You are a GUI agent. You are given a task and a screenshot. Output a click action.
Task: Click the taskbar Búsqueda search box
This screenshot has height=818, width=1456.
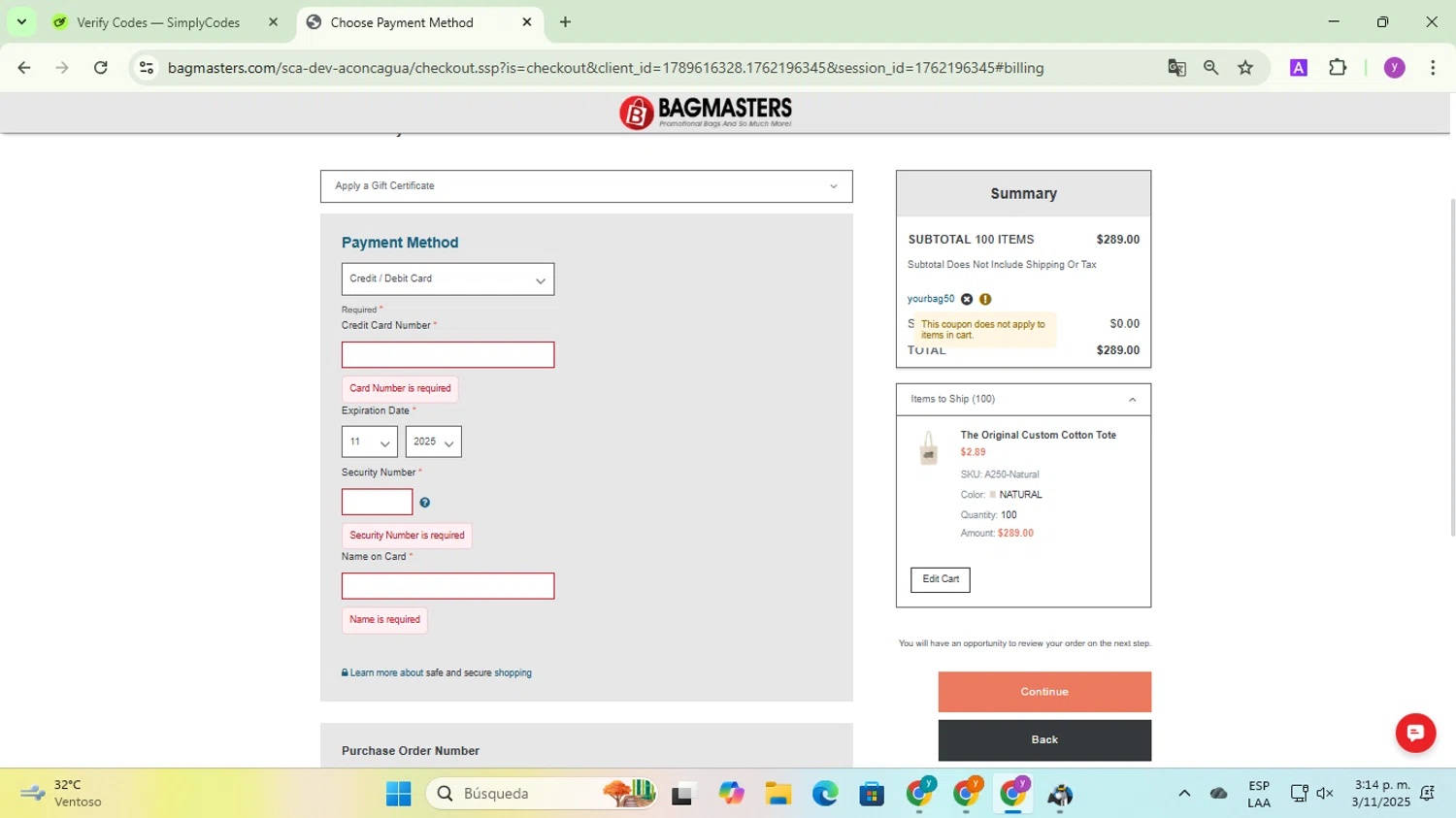(x=540, y=794)
